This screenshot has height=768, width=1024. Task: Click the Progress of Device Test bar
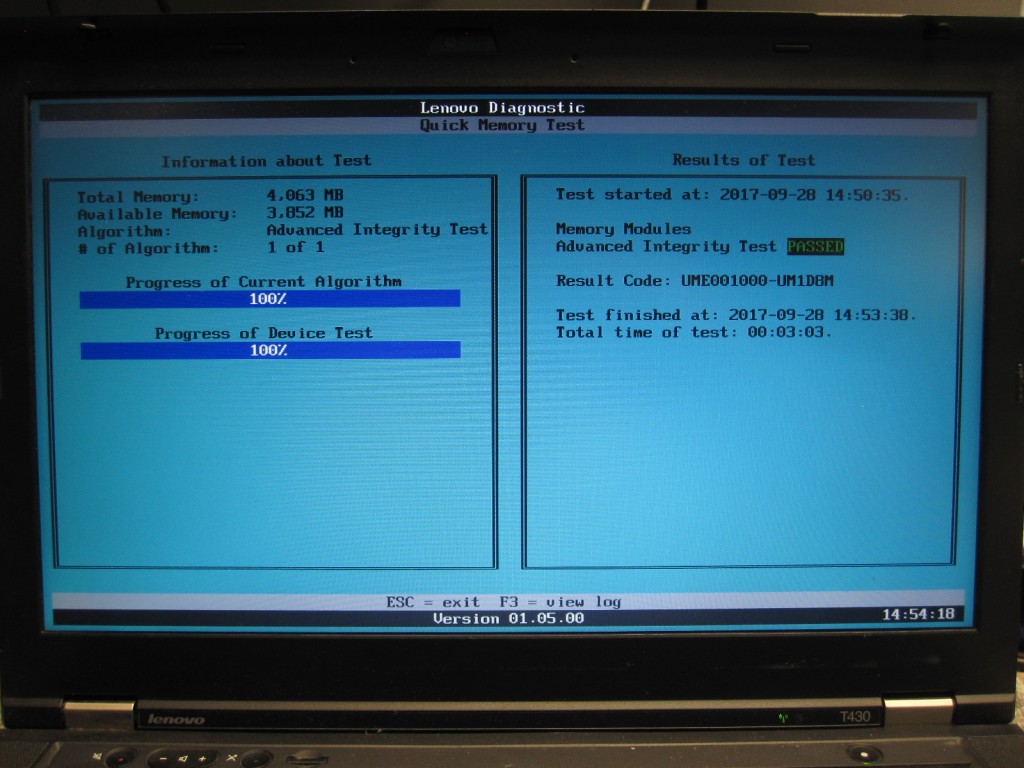[270, 350]
